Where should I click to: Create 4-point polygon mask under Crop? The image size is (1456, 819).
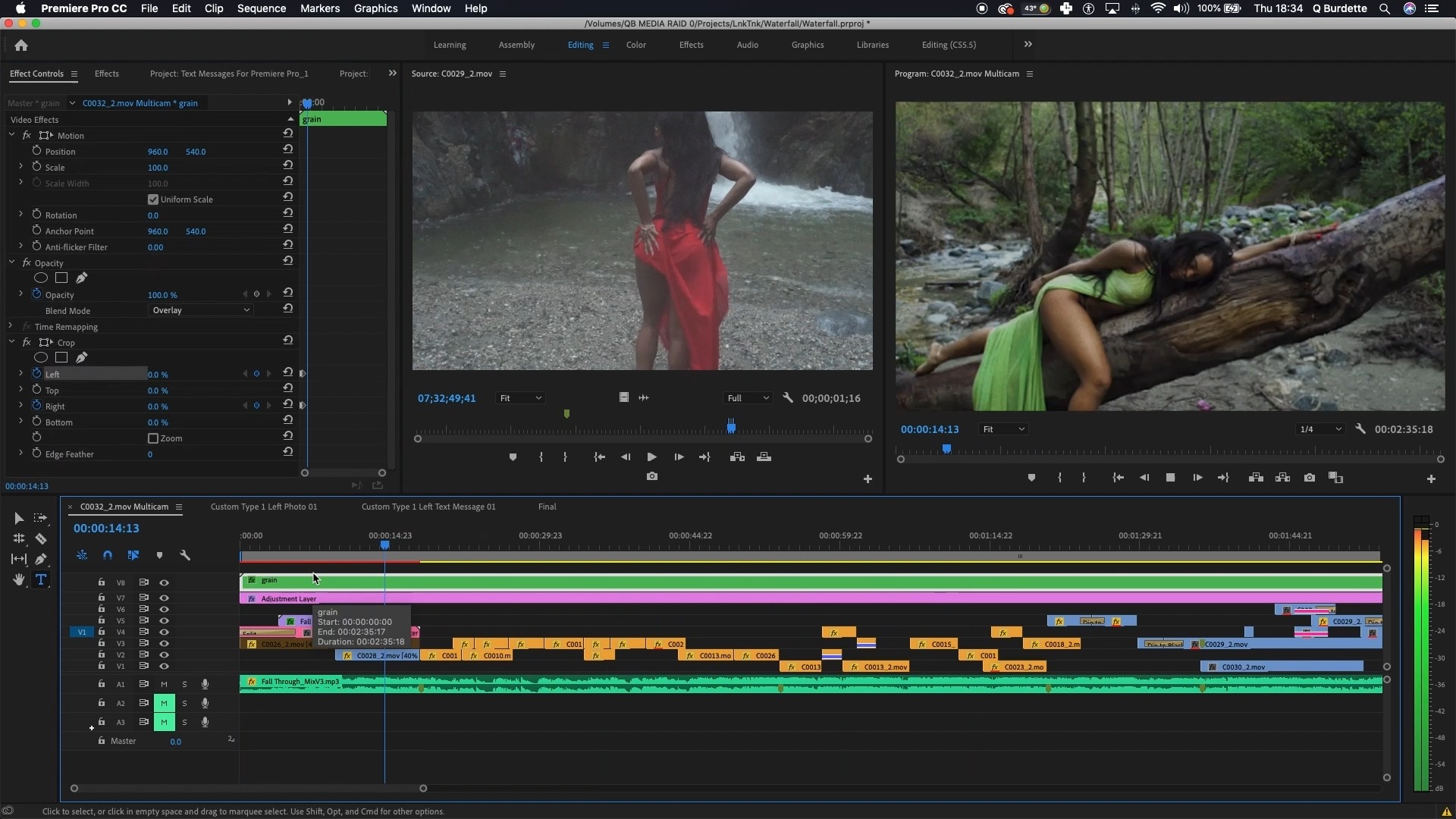click(x=61, y=357)
